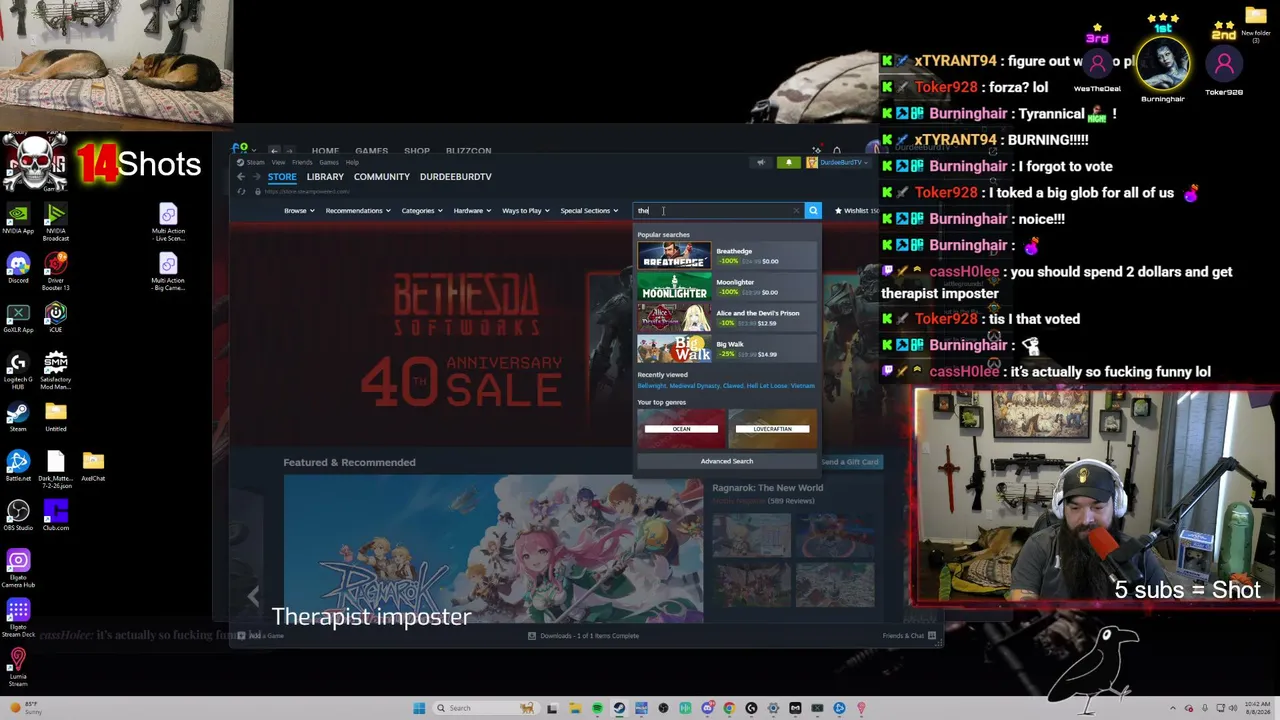
Task: Open the Club.com desktop shortcut
Action: coord(56,514)
